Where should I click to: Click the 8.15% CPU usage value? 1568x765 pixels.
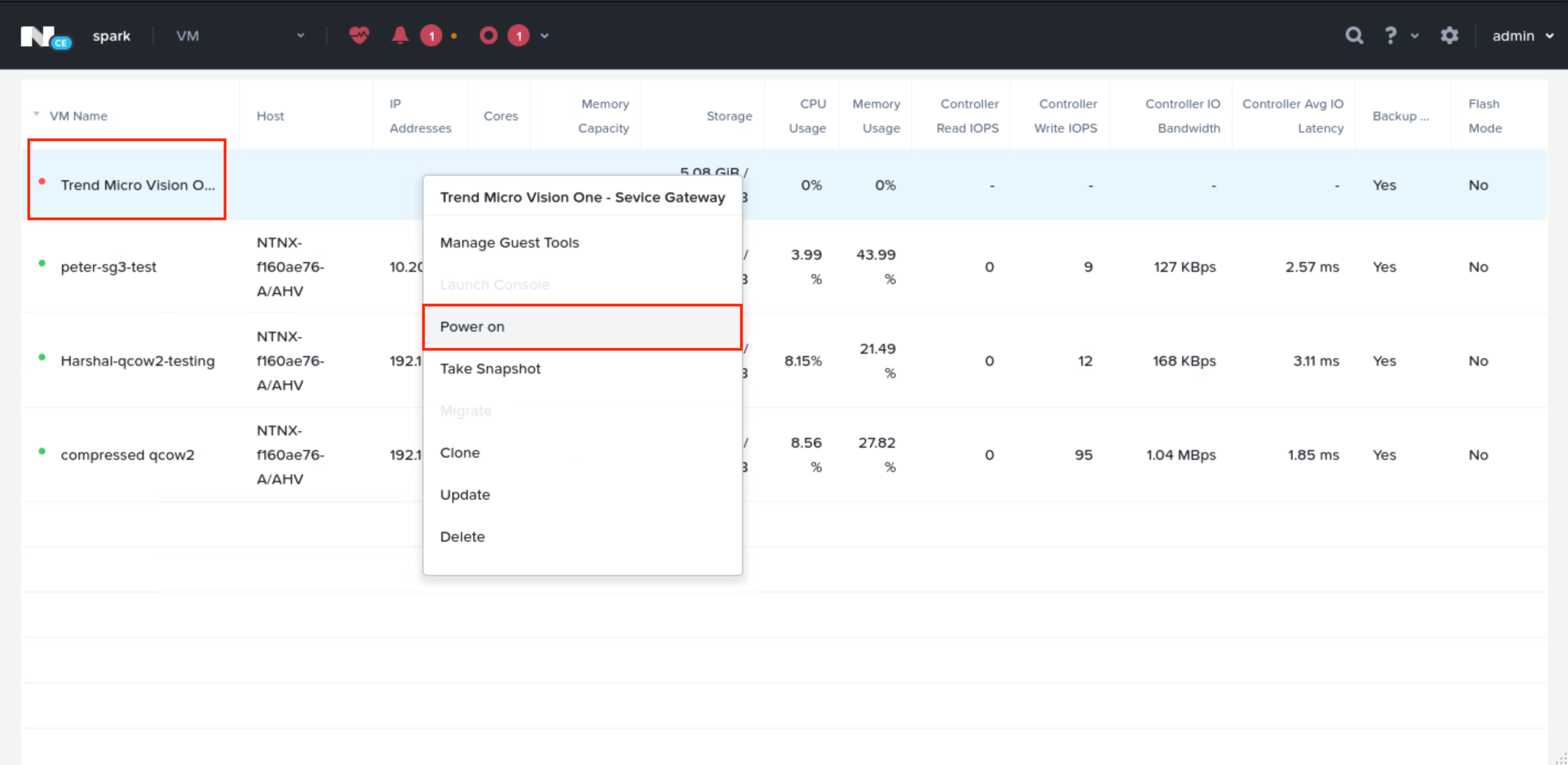tap(803, 361)
